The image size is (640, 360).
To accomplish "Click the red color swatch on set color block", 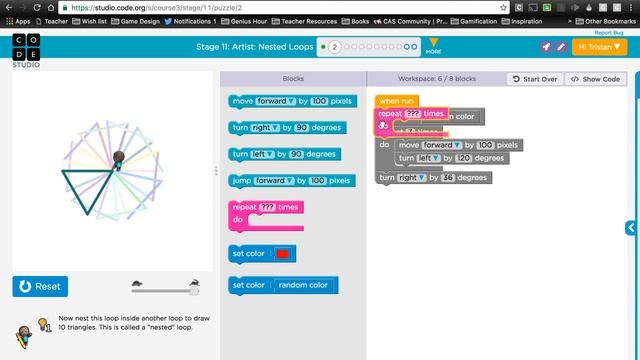I will [x=282, y=254].
